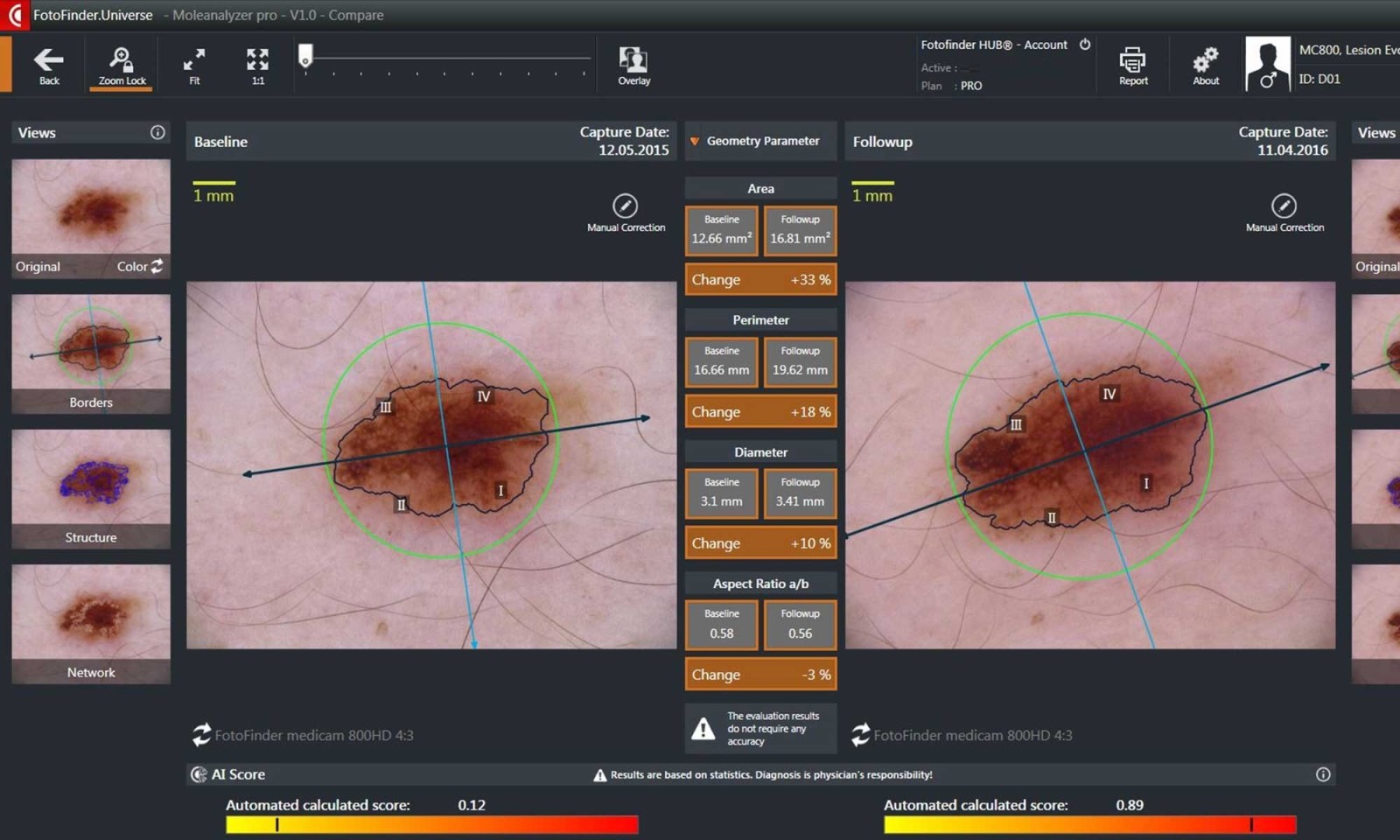Click the Baseline AI score color bar

click(432, 825)
